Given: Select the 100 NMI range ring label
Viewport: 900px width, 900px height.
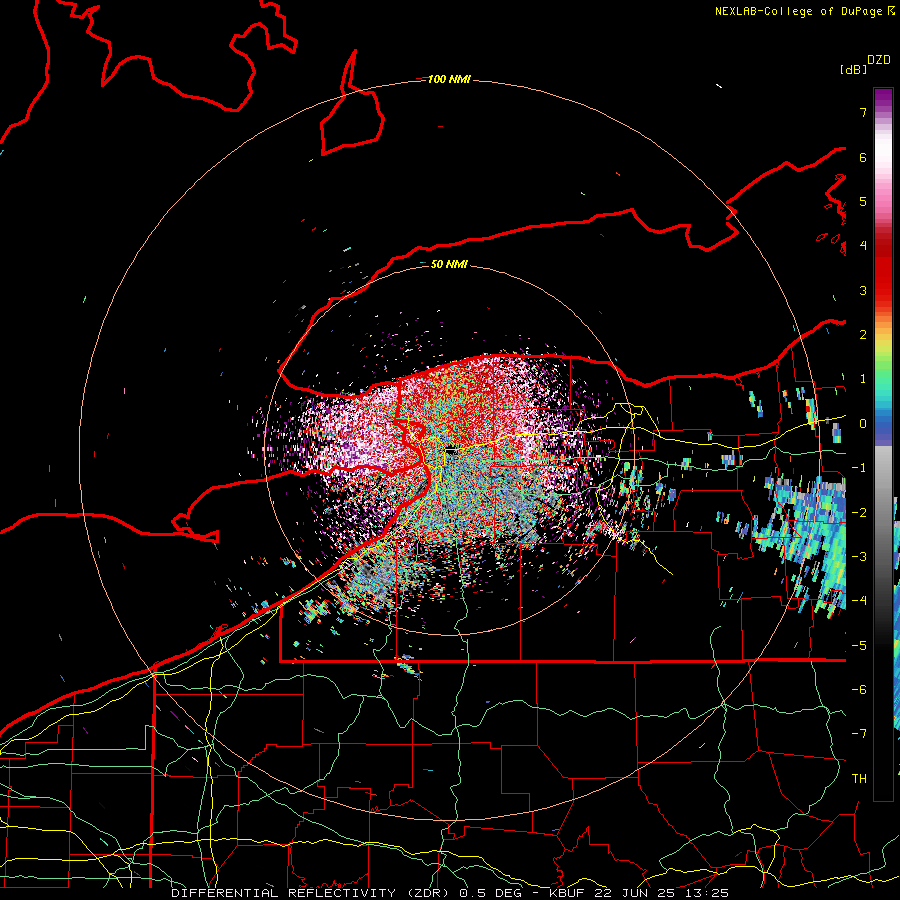Looking at the screenshot, I should click(449, 79).
